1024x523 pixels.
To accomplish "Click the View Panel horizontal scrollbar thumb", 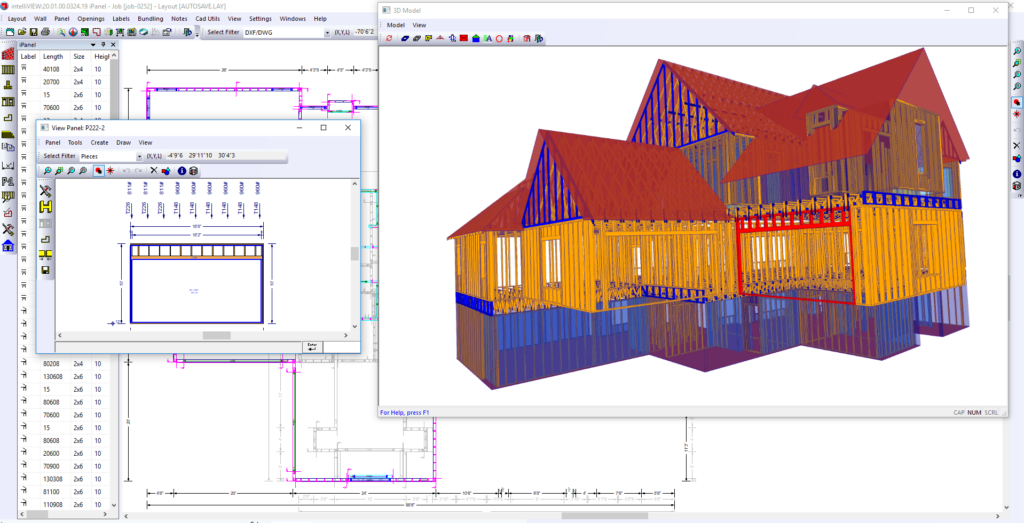I will [x=216, y=335].
